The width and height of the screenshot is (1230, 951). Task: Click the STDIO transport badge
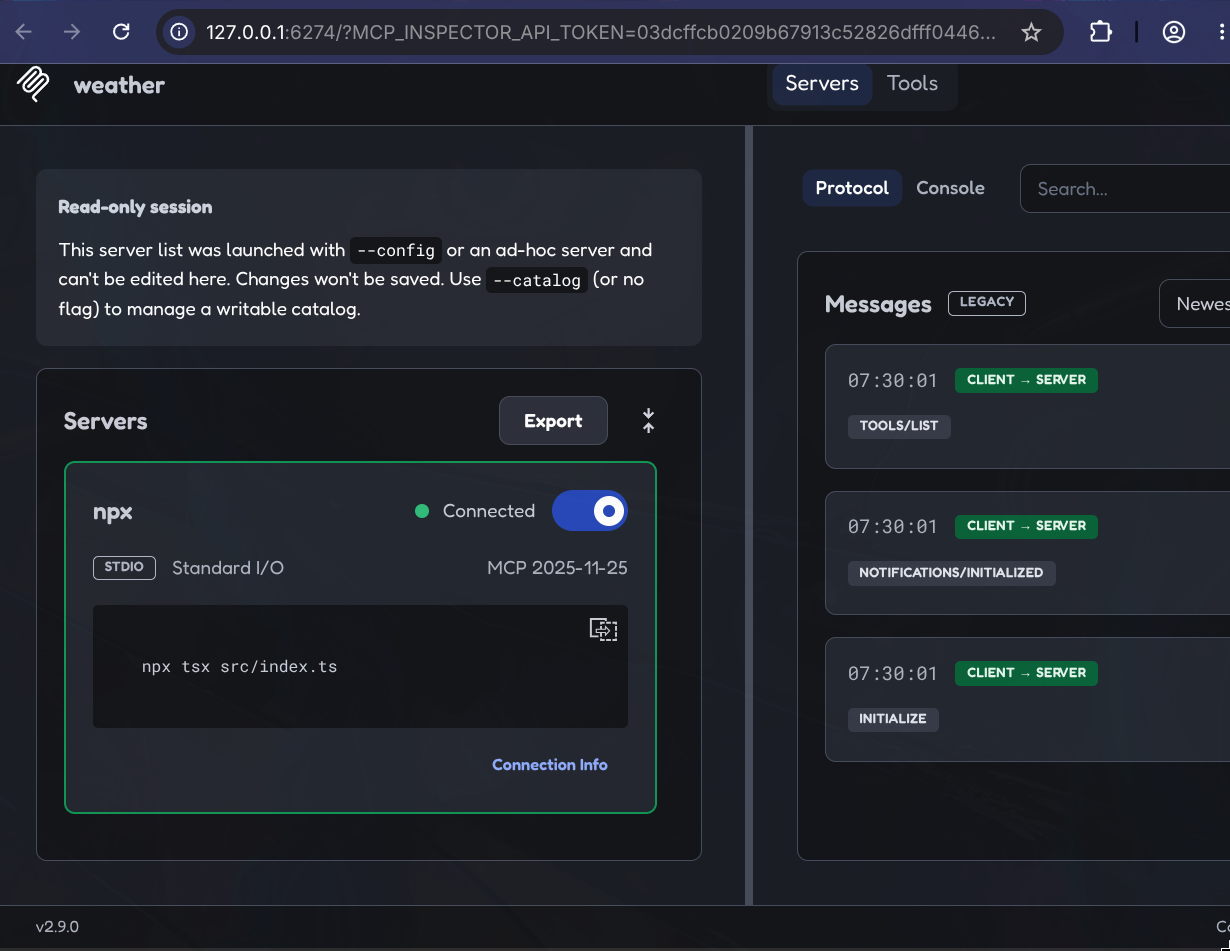pos(125,568)
